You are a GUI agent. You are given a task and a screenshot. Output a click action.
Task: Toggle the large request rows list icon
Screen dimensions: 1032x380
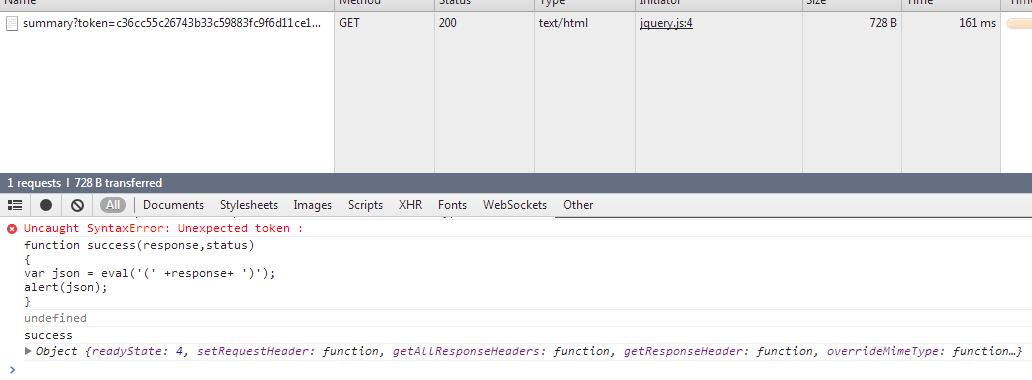tap(14, 205)
